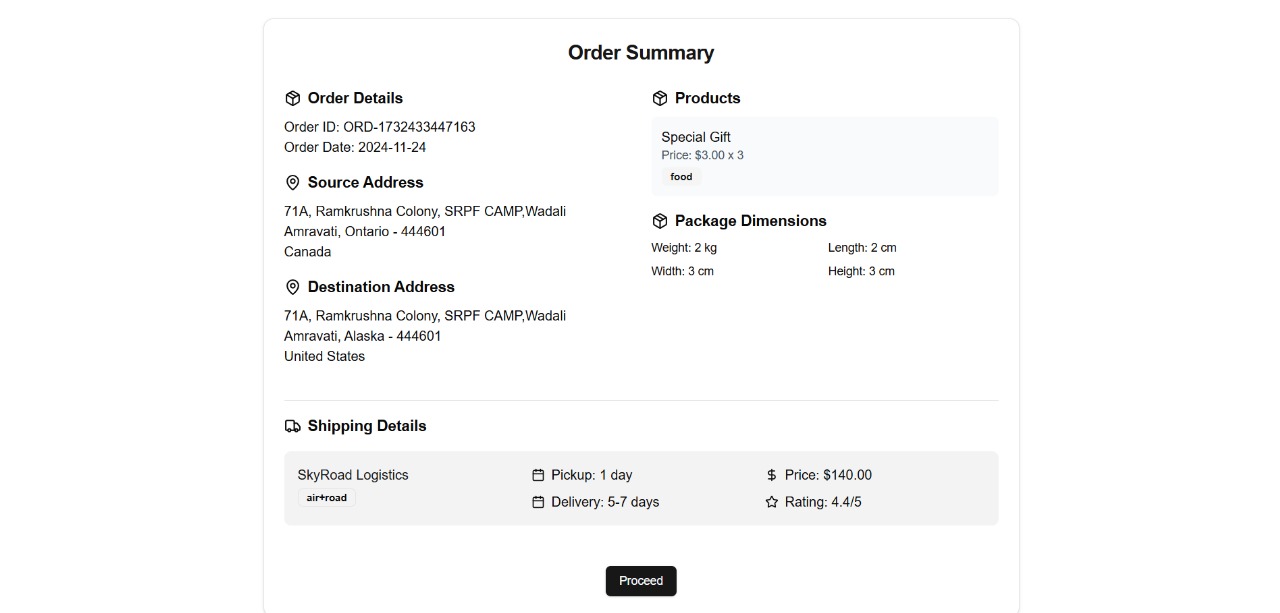Click the Order Summary heading
The width and height of the screenshot is (1280, 613).
(x=641, y=53)
